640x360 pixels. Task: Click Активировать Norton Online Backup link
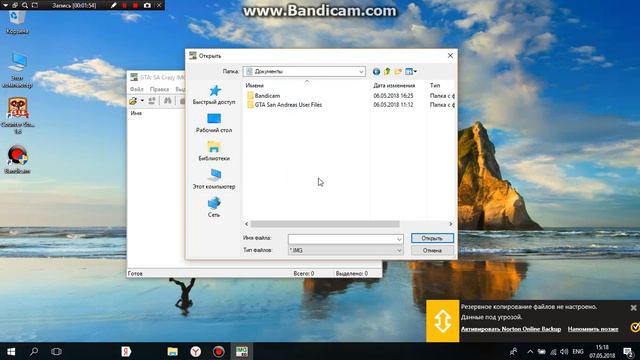point(511,329)
